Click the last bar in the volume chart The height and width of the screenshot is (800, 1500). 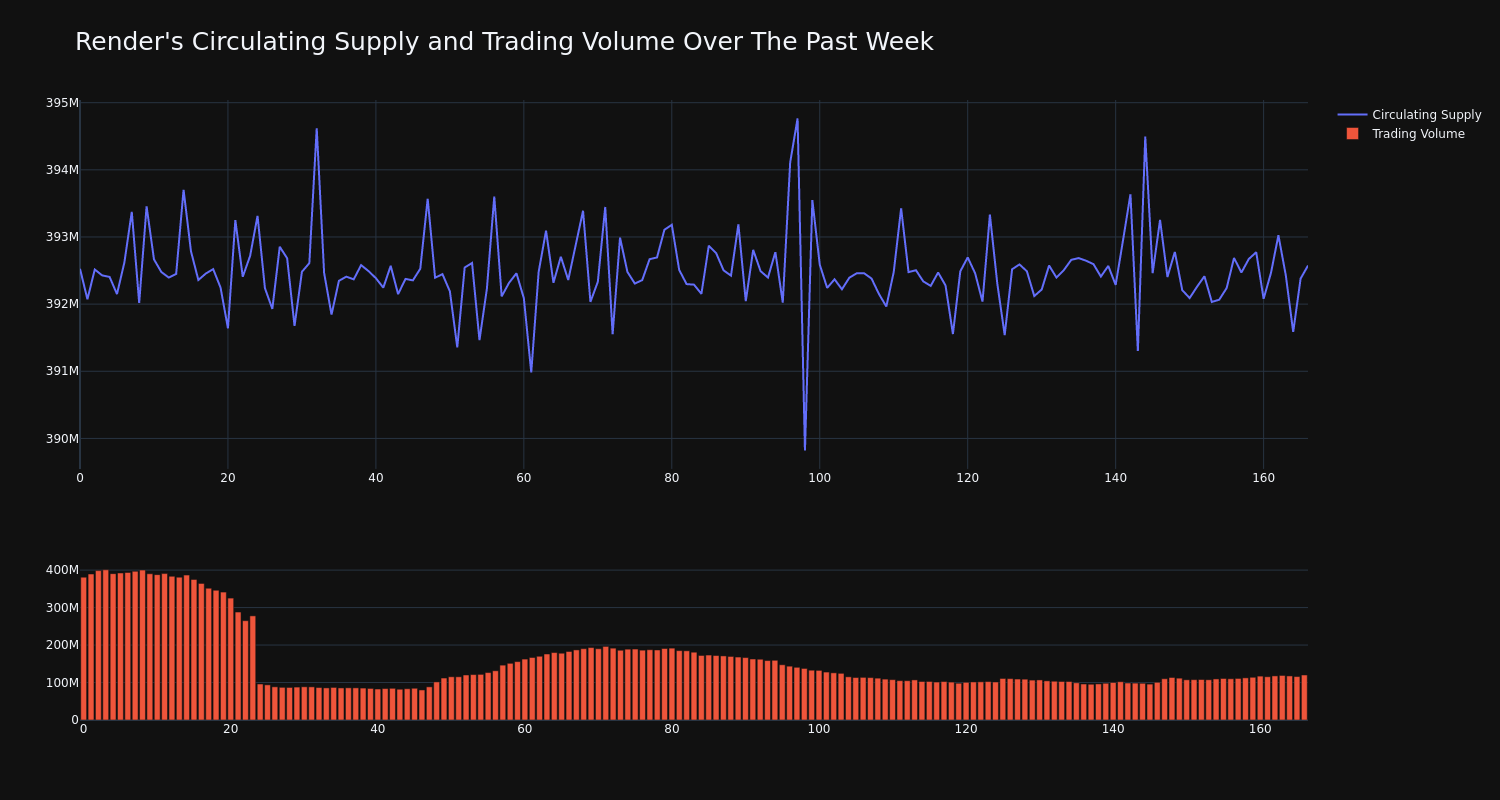pos(1304,697)
